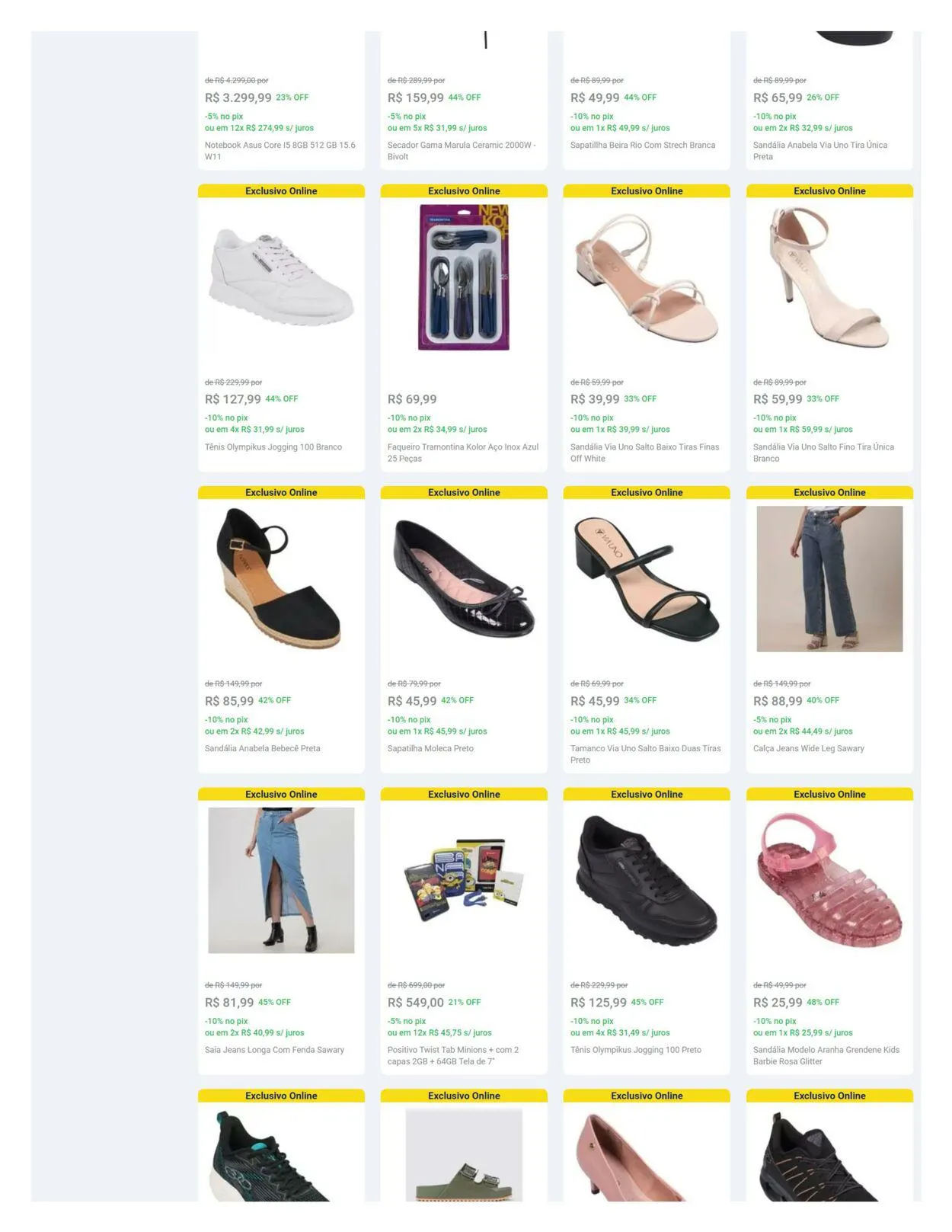View the Positivo Twist Tab Minions tablet image
Image resolution: width=952 pixels, height=1232 pixels.
(x=464, y=880)
